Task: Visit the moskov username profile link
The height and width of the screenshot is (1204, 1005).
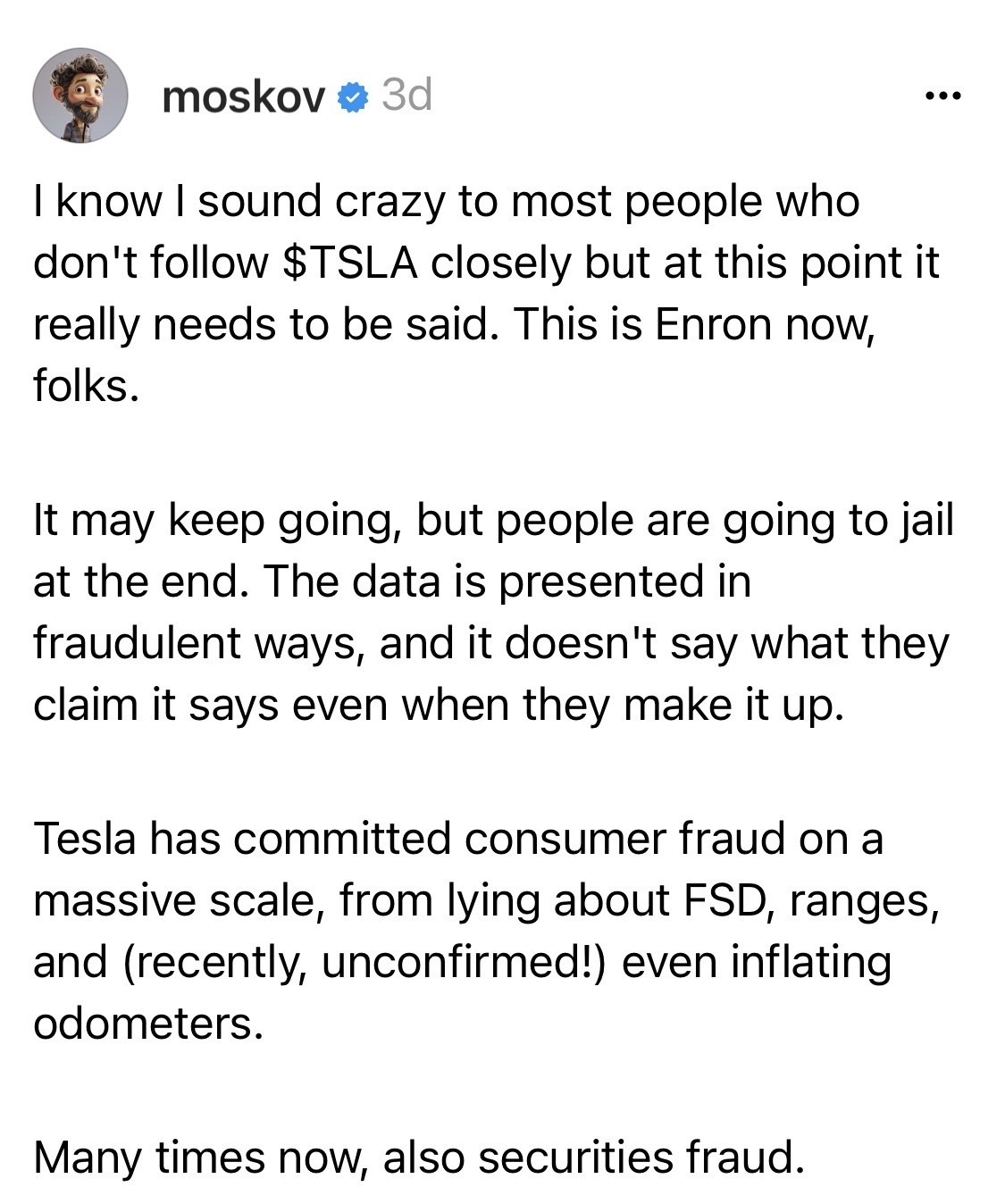Action: pos(244,96)
